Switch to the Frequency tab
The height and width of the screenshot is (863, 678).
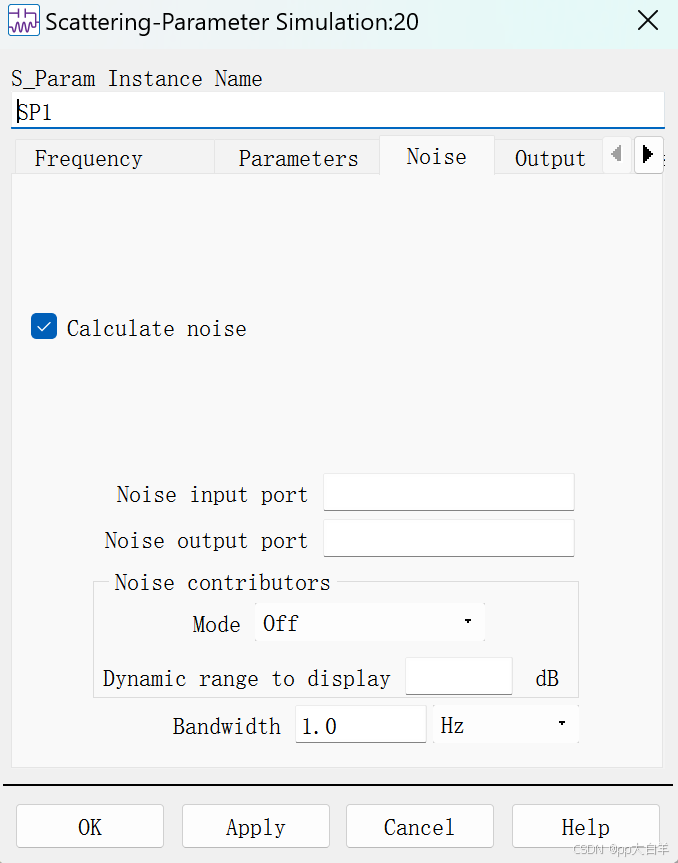coord(88,158)
